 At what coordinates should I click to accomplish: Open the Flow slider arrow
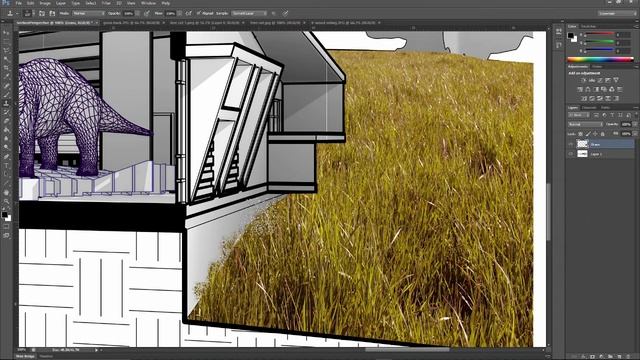click(x=180, y=13)
